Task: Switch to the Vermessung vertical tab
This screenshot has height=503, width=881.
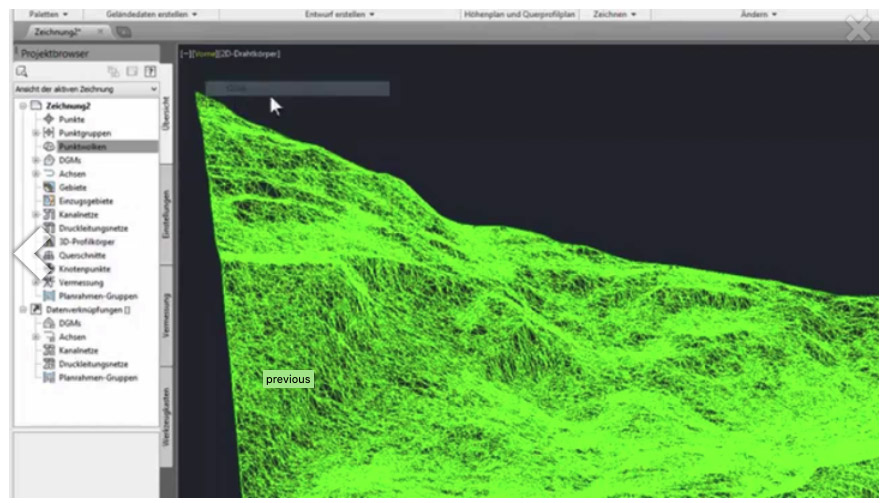Action: click(x=166, y=313)
